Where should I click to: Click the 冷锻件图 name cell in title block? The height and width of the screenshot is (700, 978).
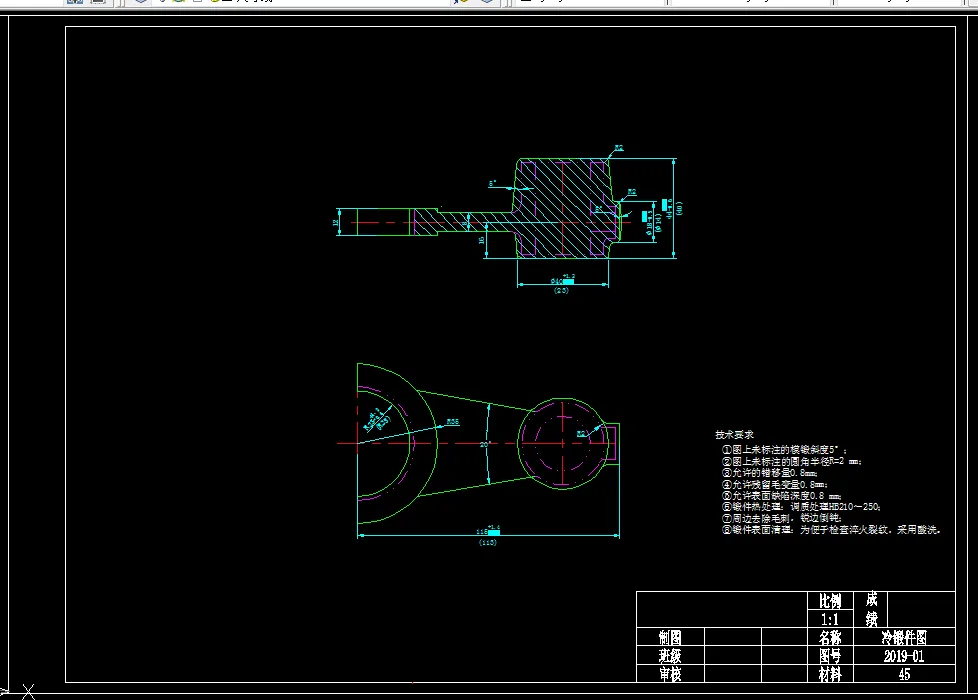coord(904,637)
